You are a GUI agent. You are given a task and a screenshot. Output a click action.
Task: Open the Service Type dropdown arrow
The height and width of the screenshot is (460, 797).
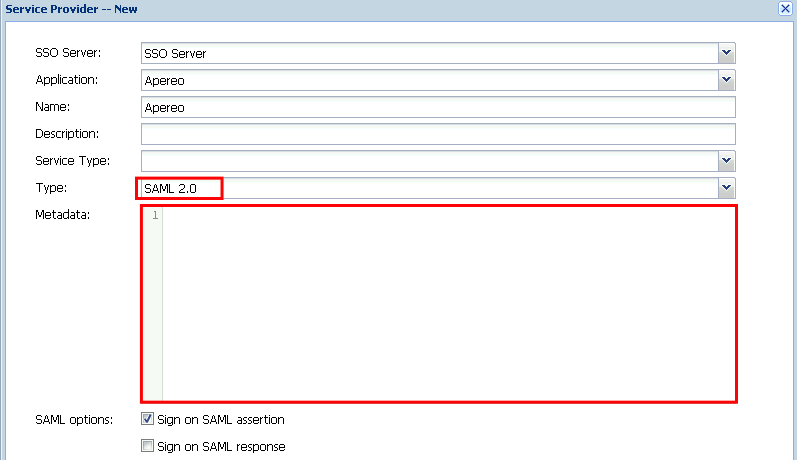(x=726, y=161)
